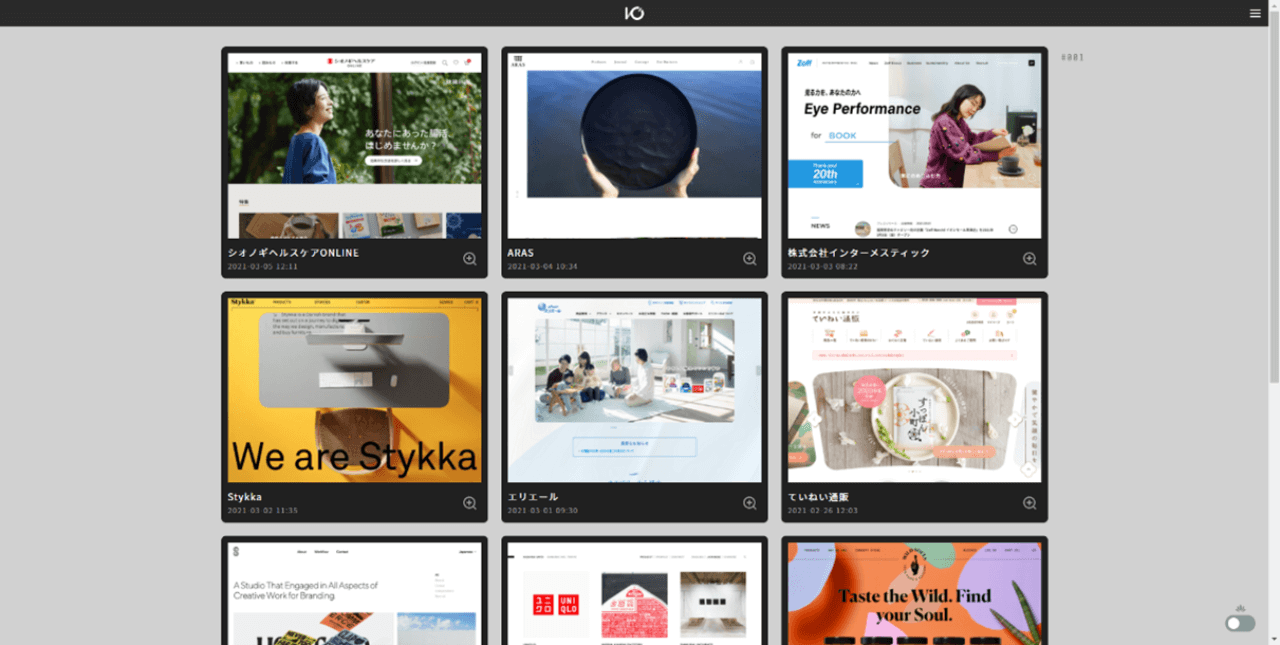Open the シオノギヘルスケアONLINE thumbnail
1280x645 pixels.
(x=354, y=145)
